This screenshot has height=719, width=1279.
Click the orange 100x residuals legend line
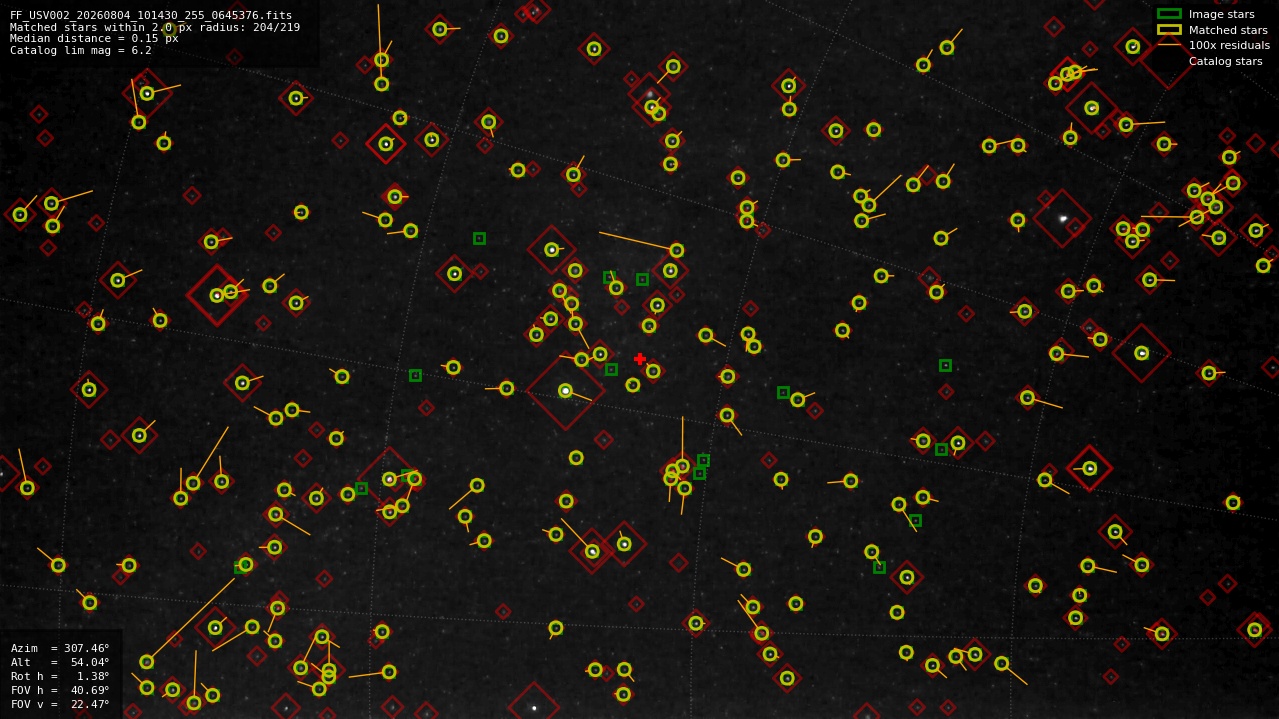[x=1169, y=45]
